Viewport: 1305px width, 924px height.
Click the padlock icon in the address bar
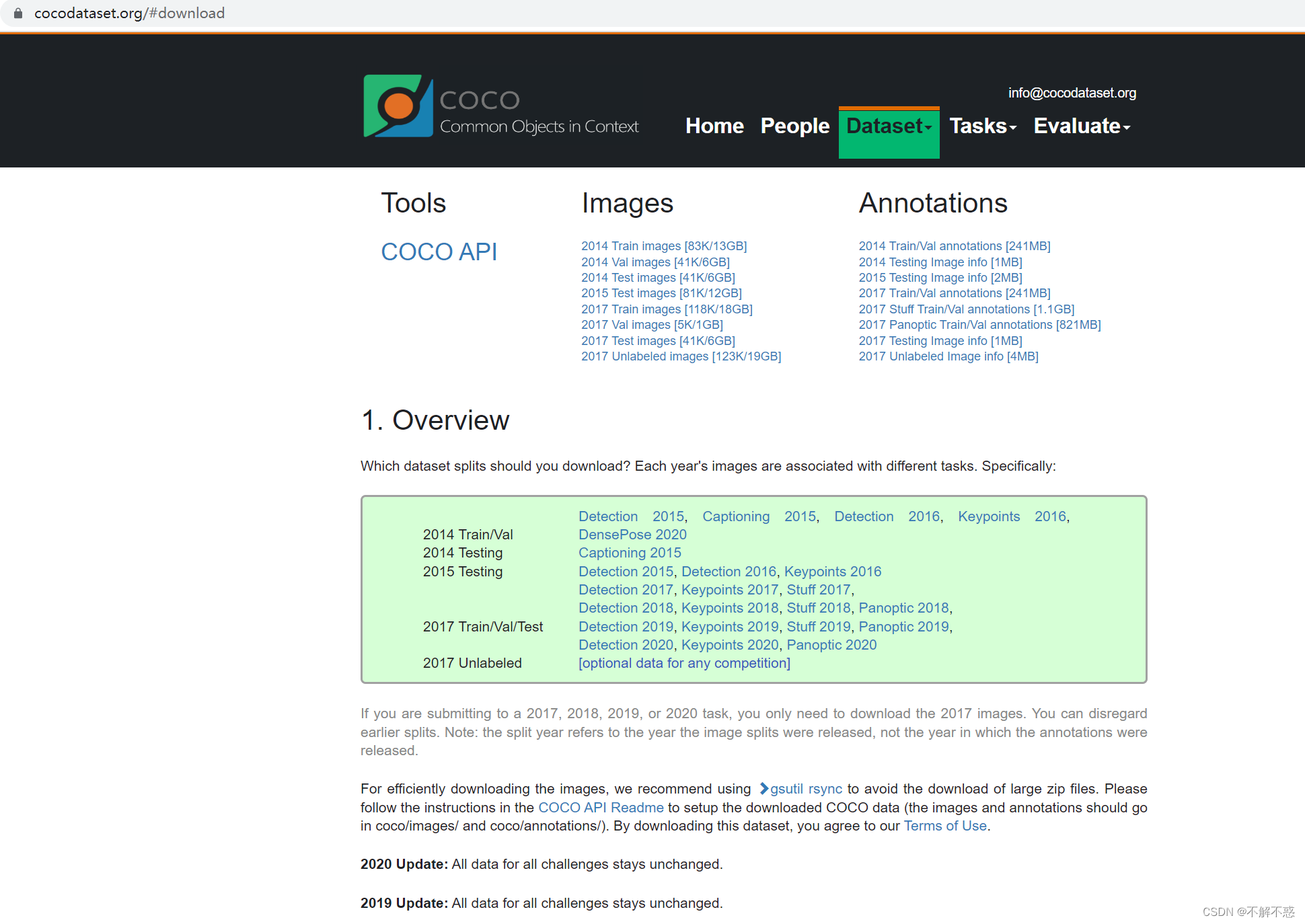point(17,12)
